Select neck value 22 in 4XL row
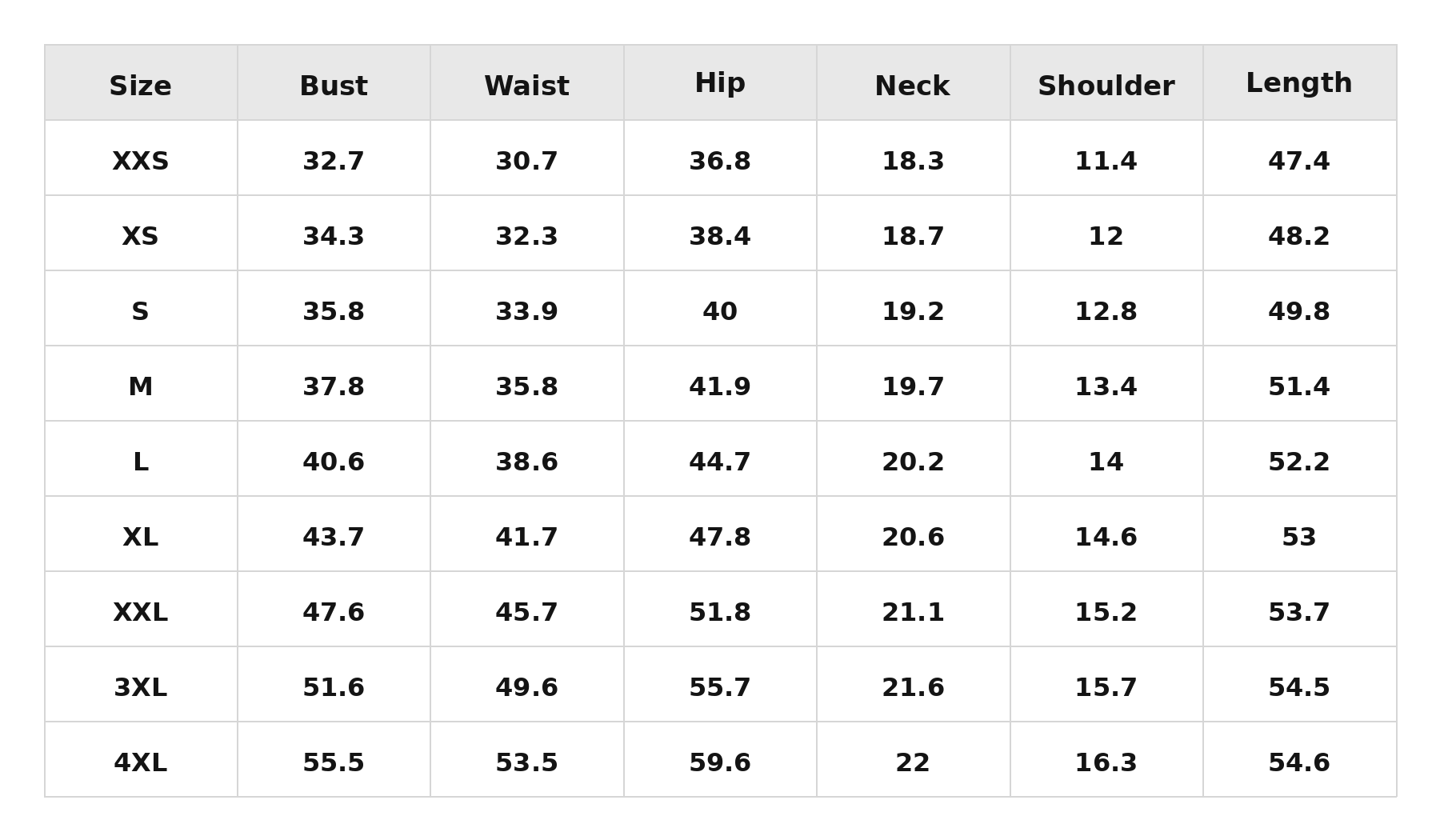Screen dimensions: 1440x840 (x=913, y=763)
